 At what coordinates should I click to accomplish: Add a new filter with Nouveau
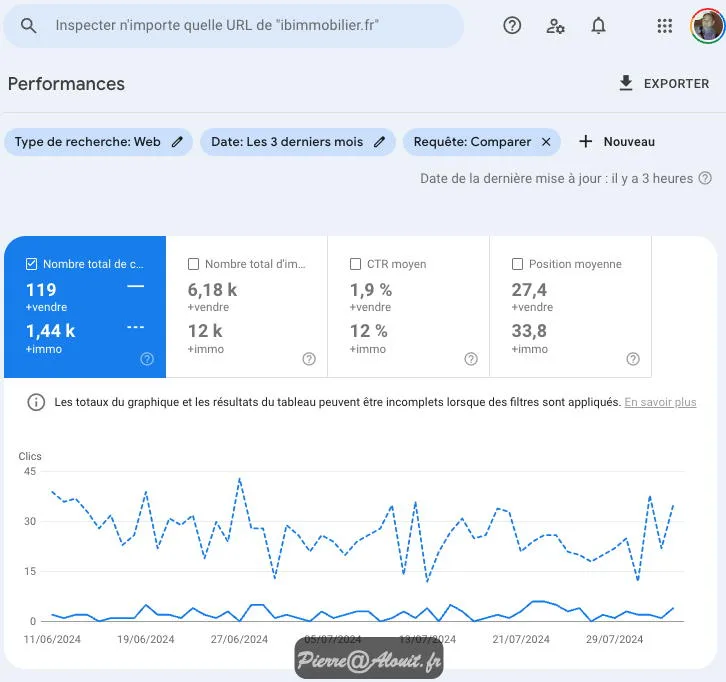pyautogui.click(x=617, y=142)
